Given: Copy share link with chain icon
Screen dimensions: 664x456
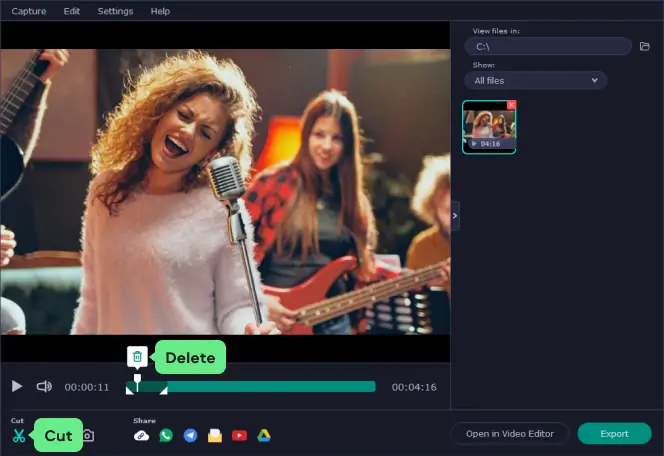Looking at the screenshot, I should (x=141, y=435).
